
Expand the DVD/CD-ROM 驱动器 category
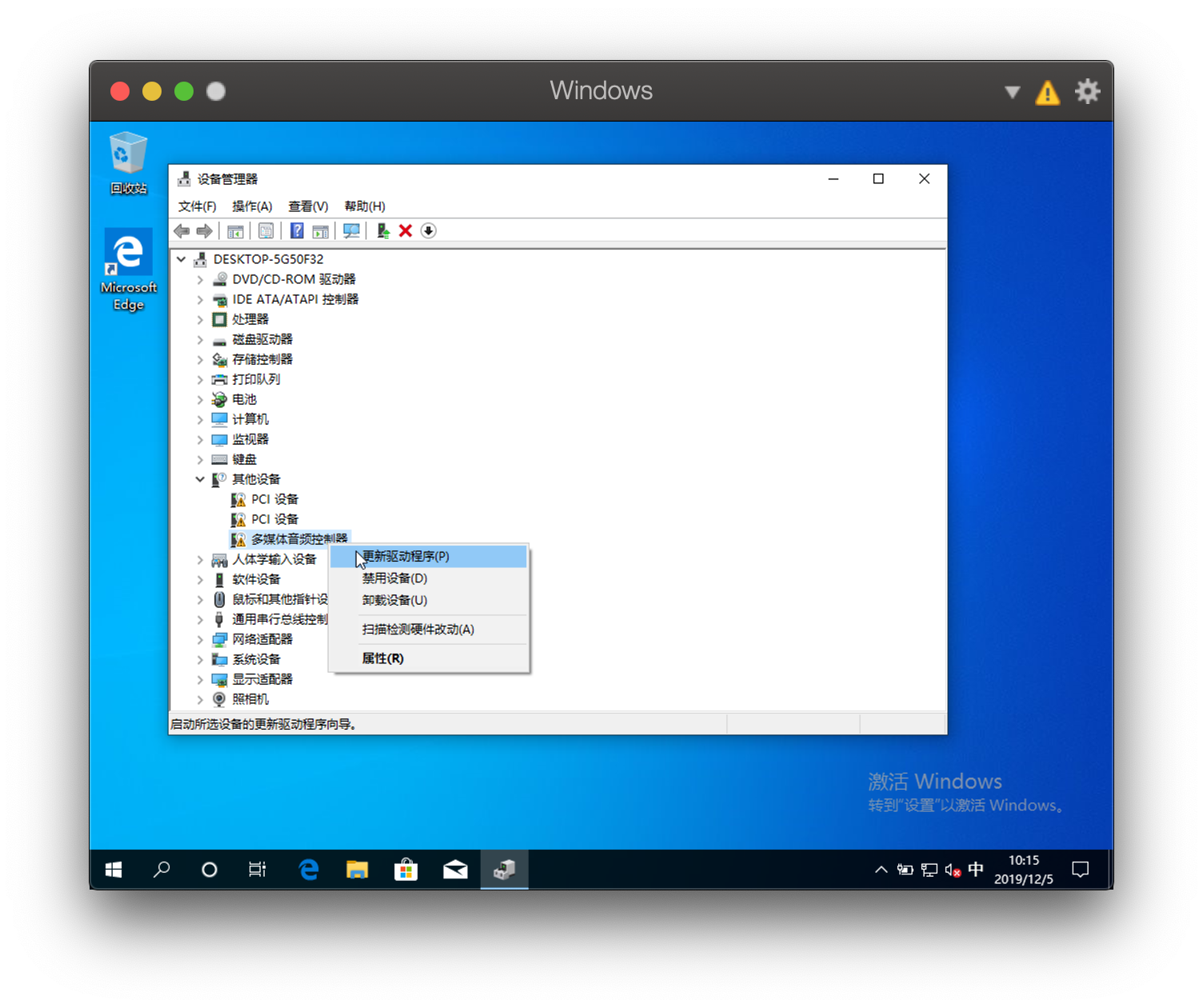[200, 279]
